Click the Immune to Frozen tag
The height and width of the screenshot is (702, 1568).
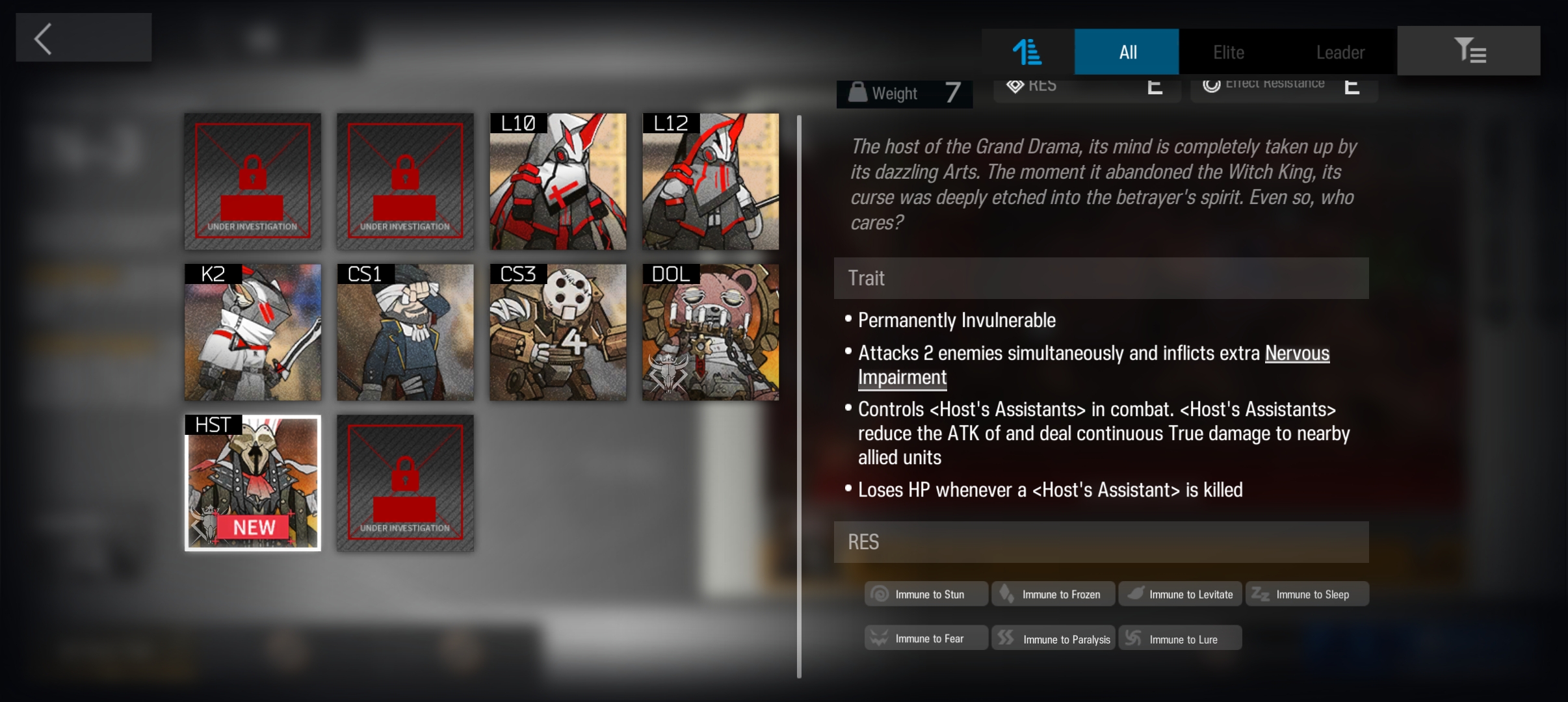[1053, 594]
